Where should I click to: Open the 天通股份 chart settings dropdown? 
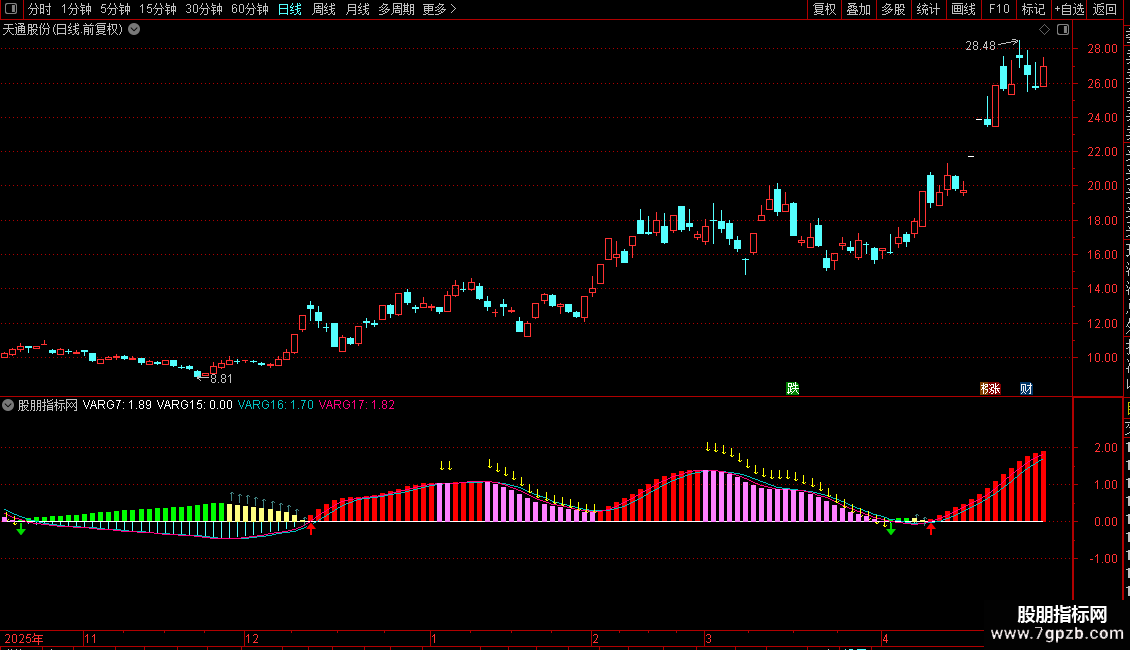[134, 30]
